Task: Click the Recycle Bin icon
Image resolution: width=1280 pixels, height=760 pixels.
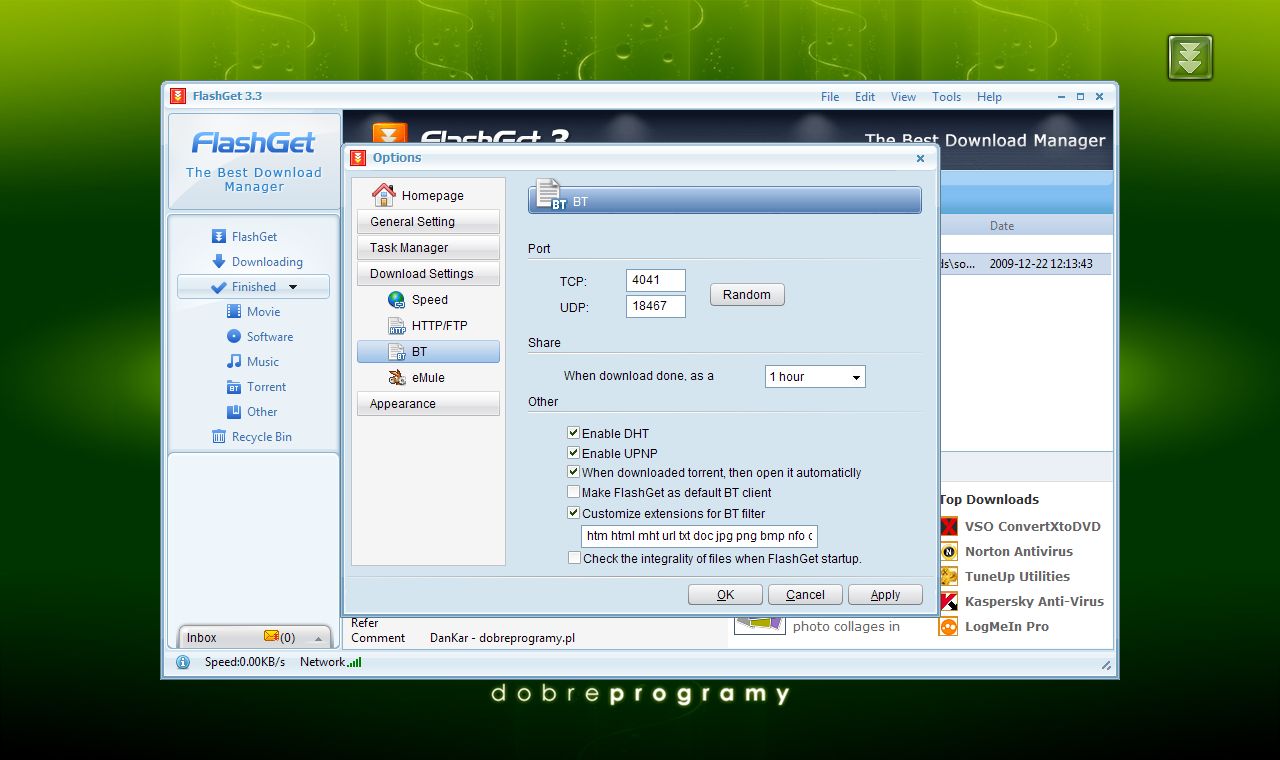Action: click(219, 437)
